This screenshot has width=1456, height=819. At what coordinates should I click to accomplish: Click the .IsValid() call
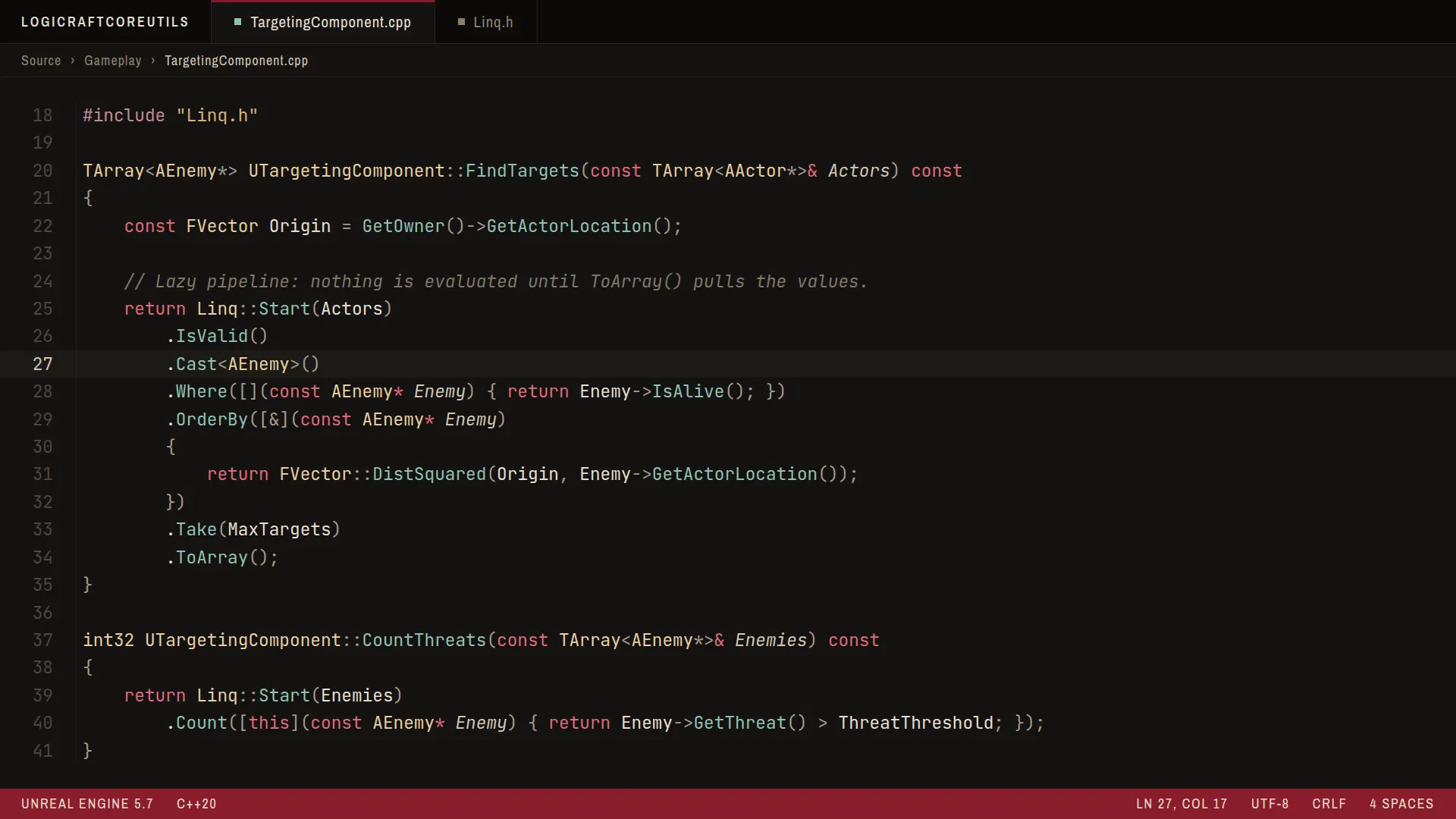(217, 336)
